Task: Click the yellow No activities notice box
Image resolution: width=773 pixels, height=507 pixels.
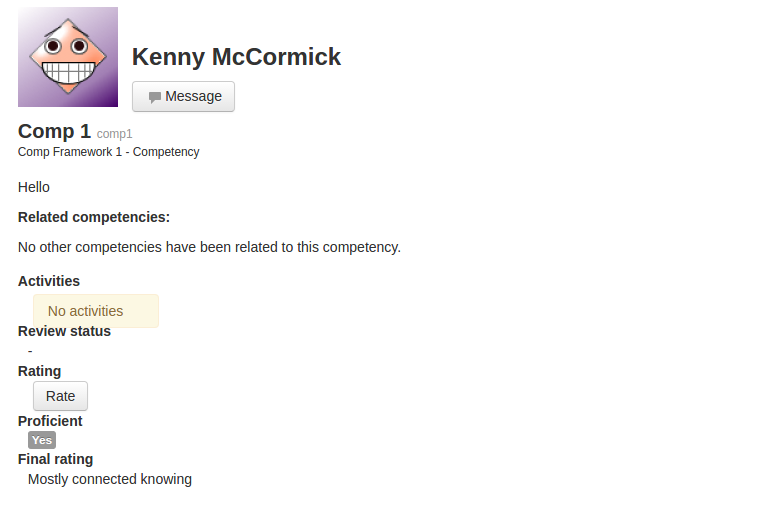Action: tap(96, 311)
